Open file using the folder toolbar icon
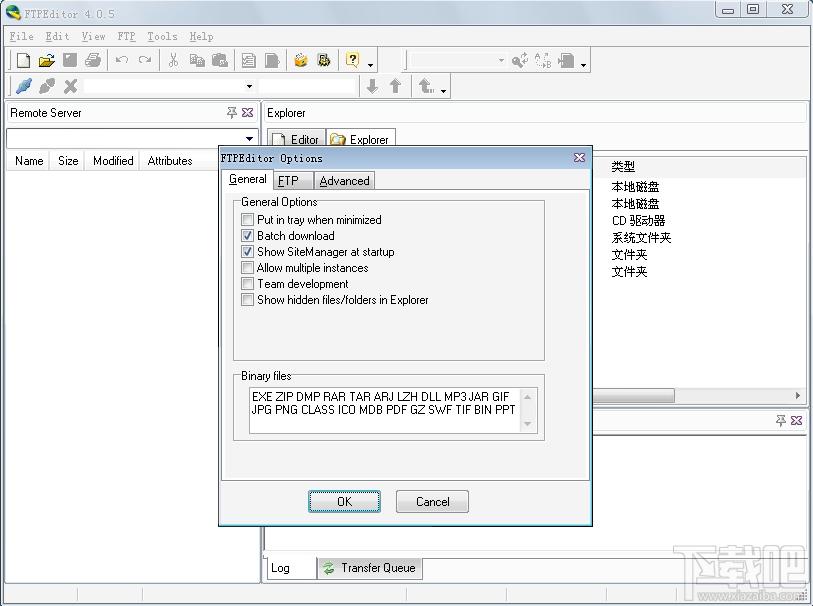 tap(46, 60)
